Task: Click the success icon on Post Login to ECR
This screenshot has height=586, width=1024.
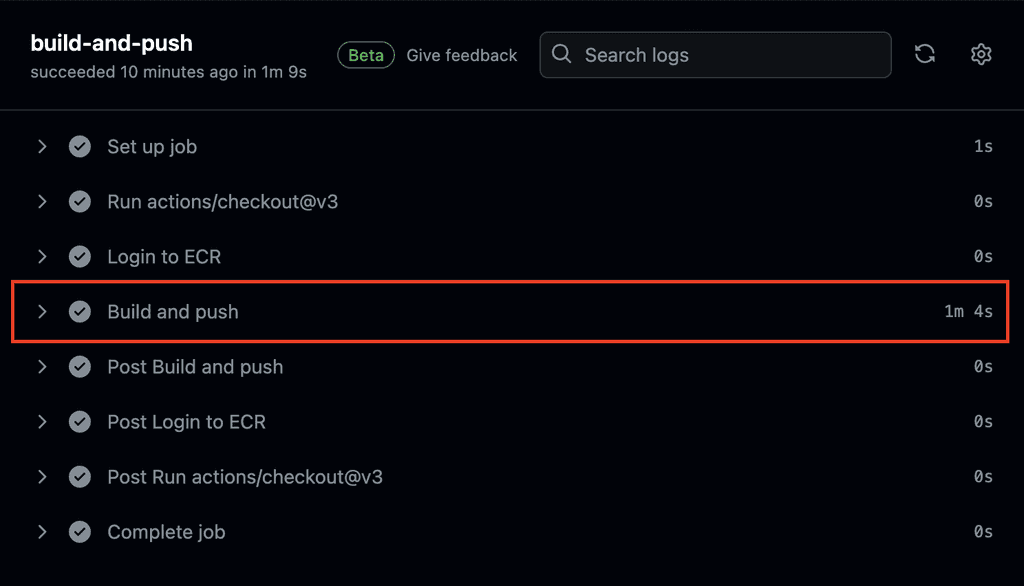Action: (x=80, y=421)
